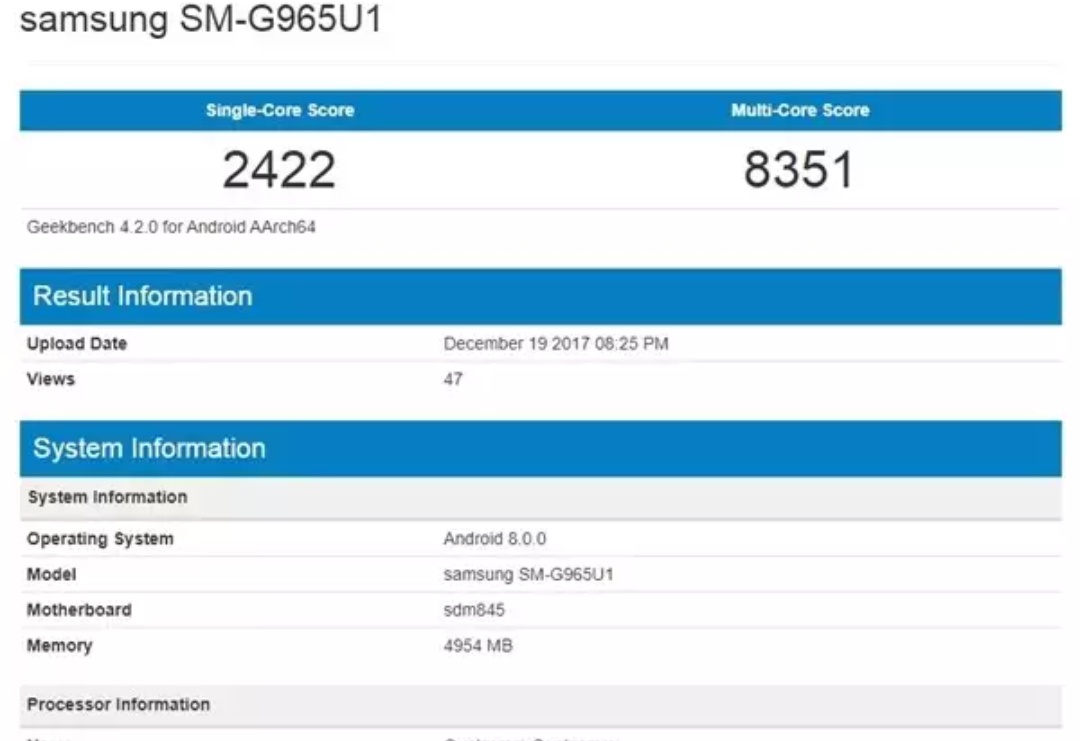
Task: Click the blue 'System Information' section header
Action: pyautogui.click(x=541, y=449)
